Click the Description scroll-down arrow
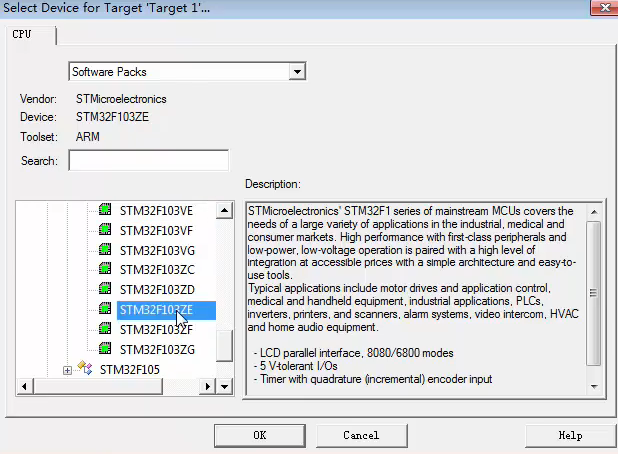 (x=594, y=387)
